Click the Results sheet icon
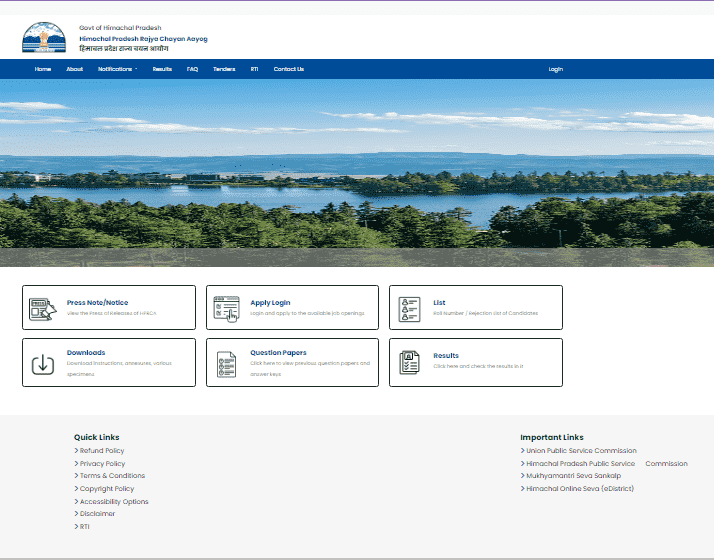 tap(409, 362)
